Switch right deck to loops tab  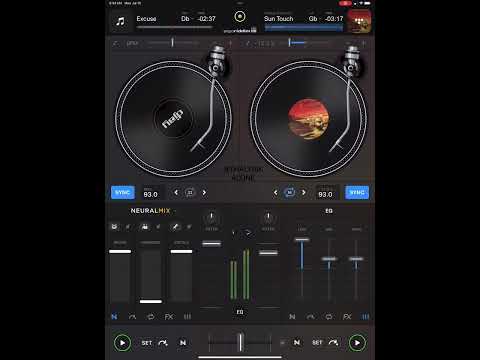pyautogui.click(x=329, y=316)
